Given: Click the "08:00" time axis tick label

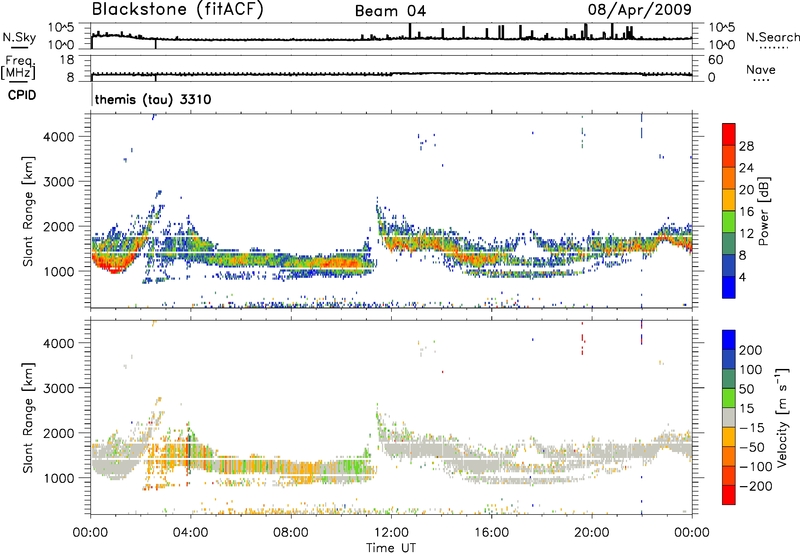Looking at the screenshot, I should point(291,533).
